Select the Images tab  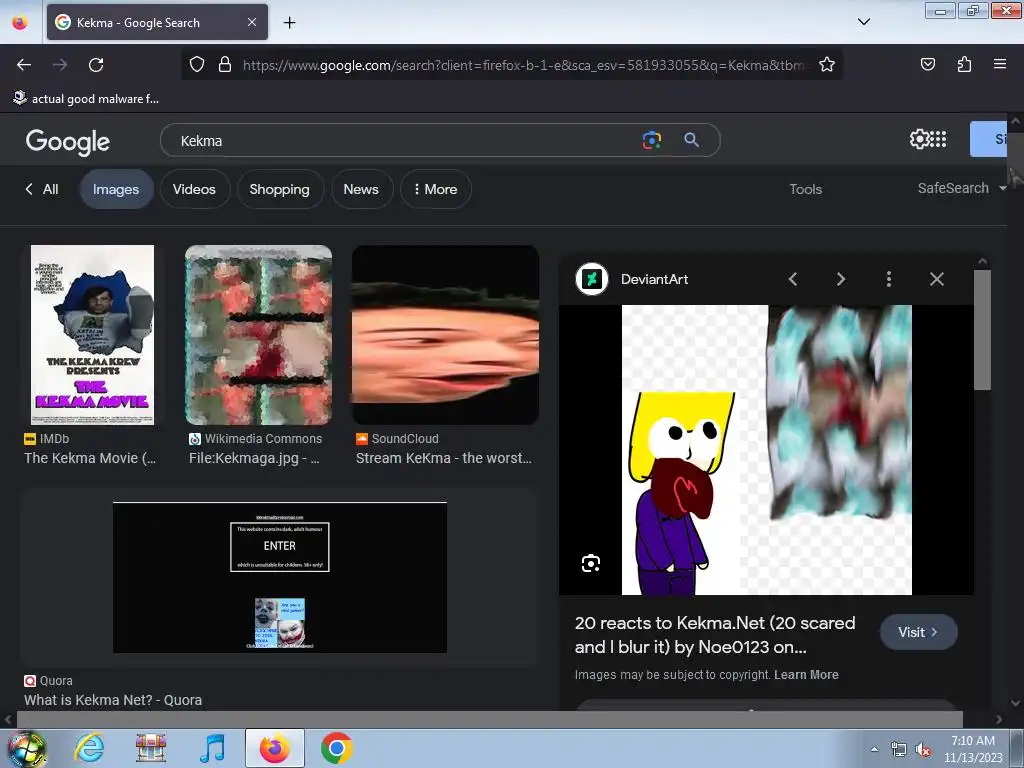tap(116, 189)
